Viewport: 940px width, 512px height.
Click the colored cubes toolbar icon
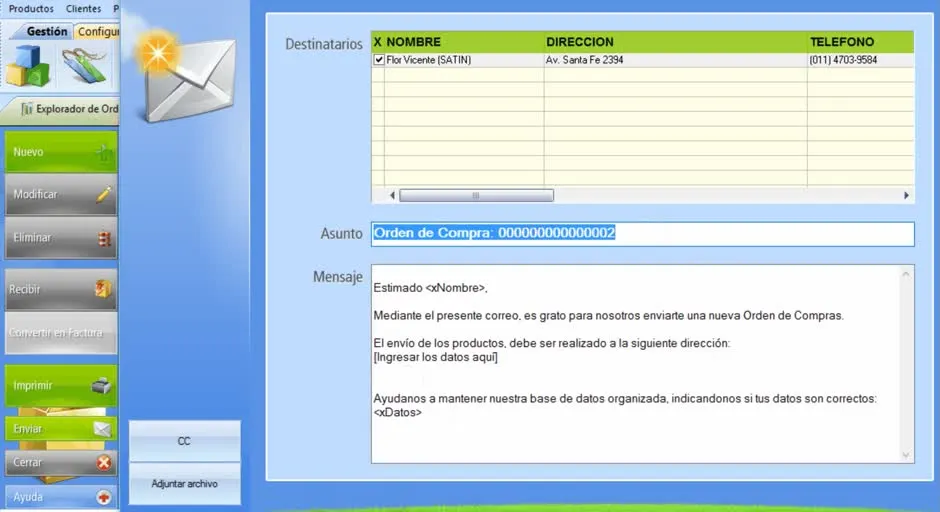[28, 66]
